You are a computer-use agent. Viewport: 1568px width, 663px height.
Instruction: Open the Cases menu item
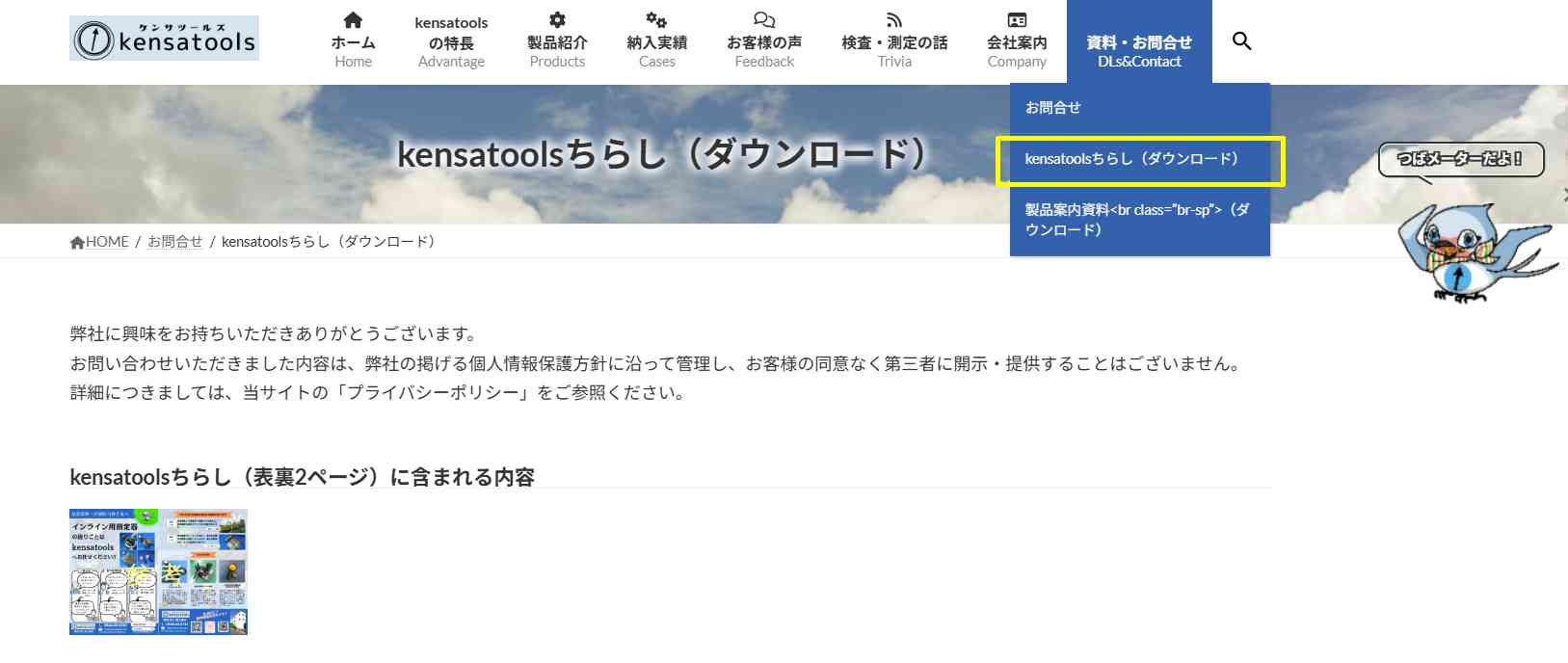tap(656, 41)
